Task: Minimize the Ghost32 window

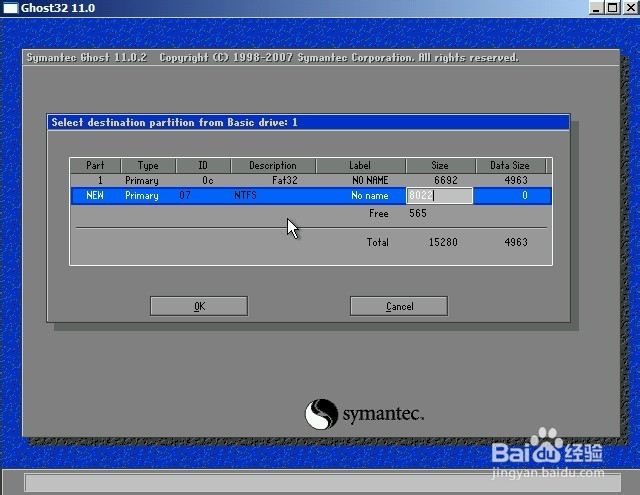Action: (x=596, y=8)
